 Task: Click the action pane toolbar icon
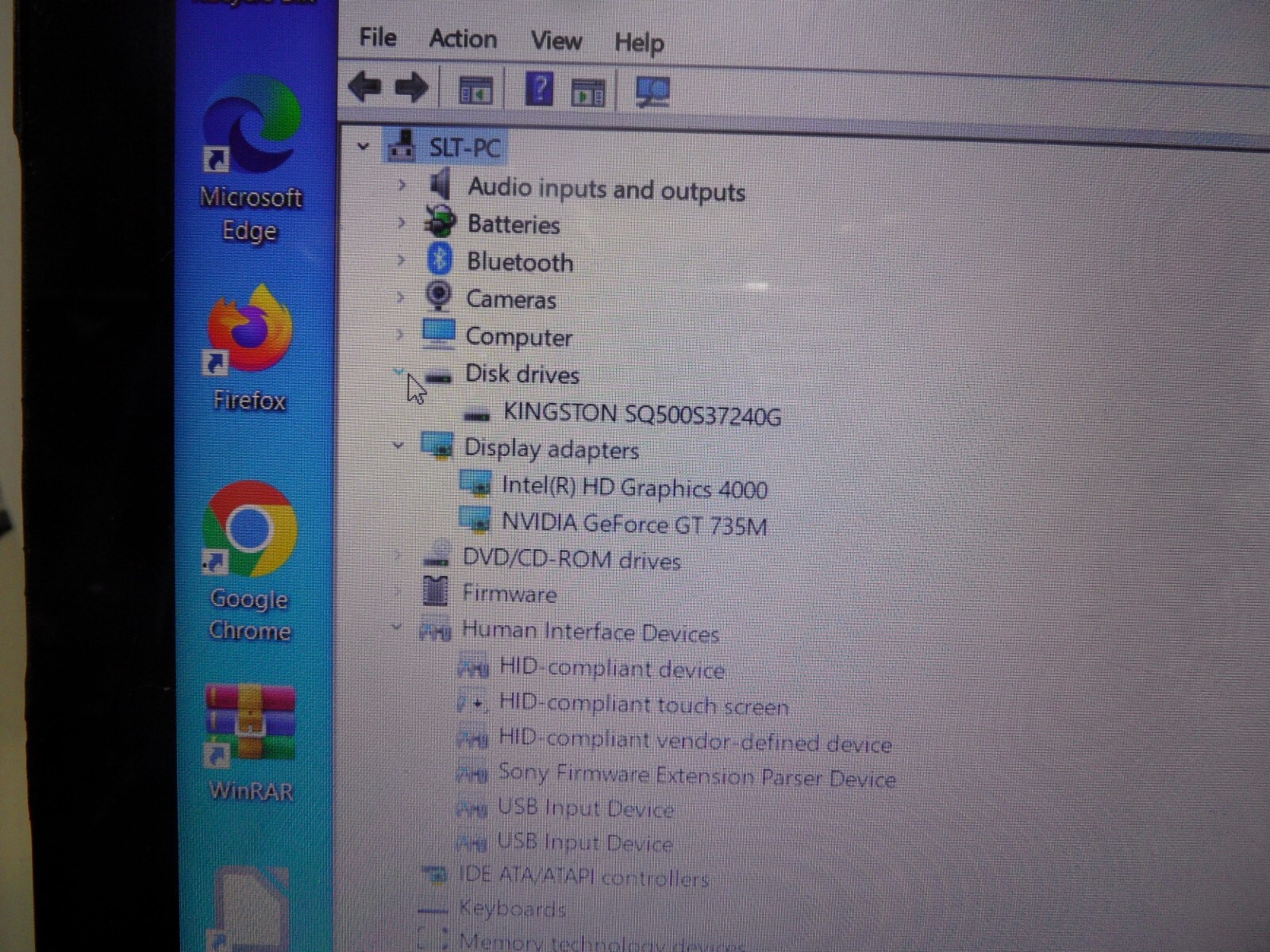point(588,93)
